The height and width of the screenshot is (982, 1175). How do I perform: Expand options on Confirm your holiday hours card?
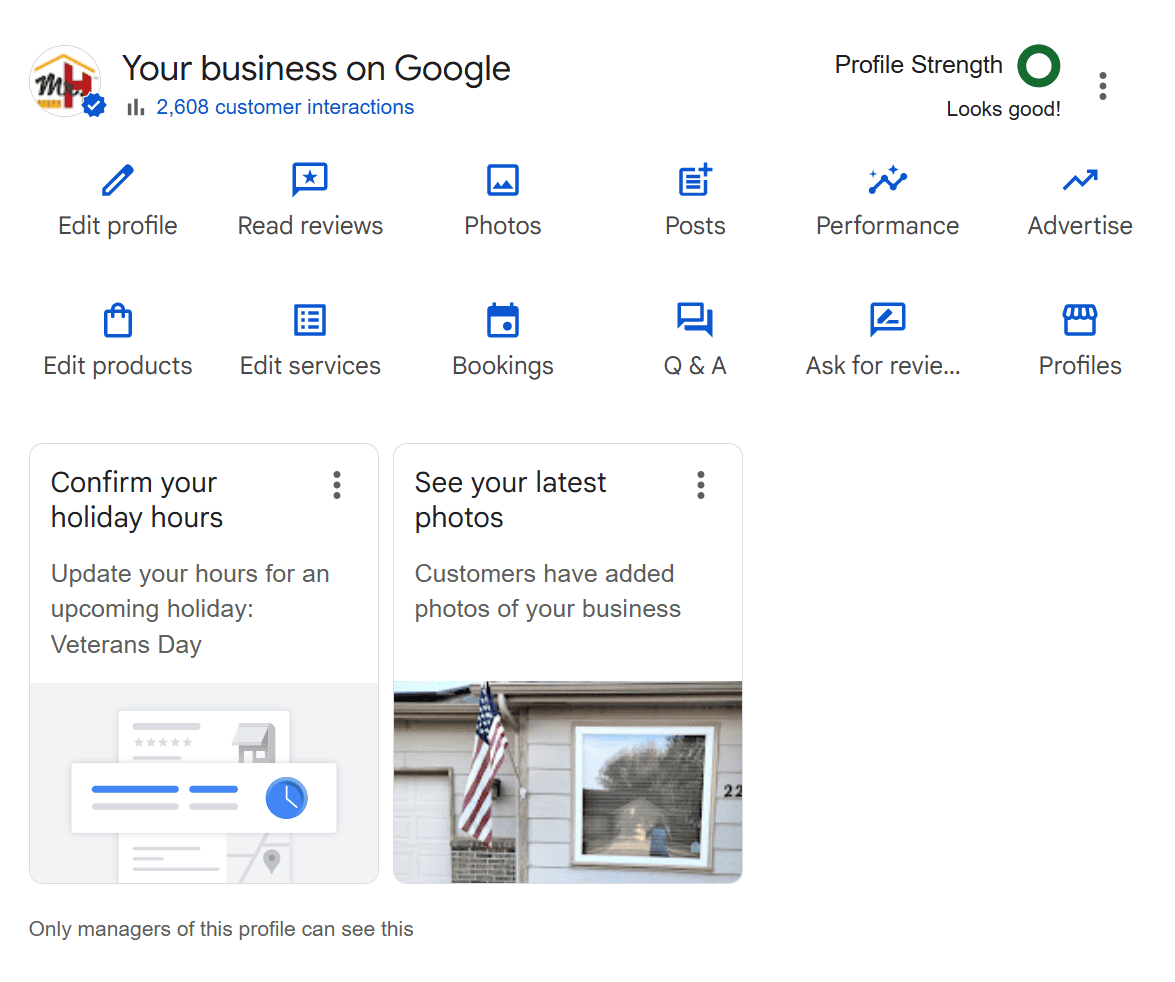[x=337, y=485]
